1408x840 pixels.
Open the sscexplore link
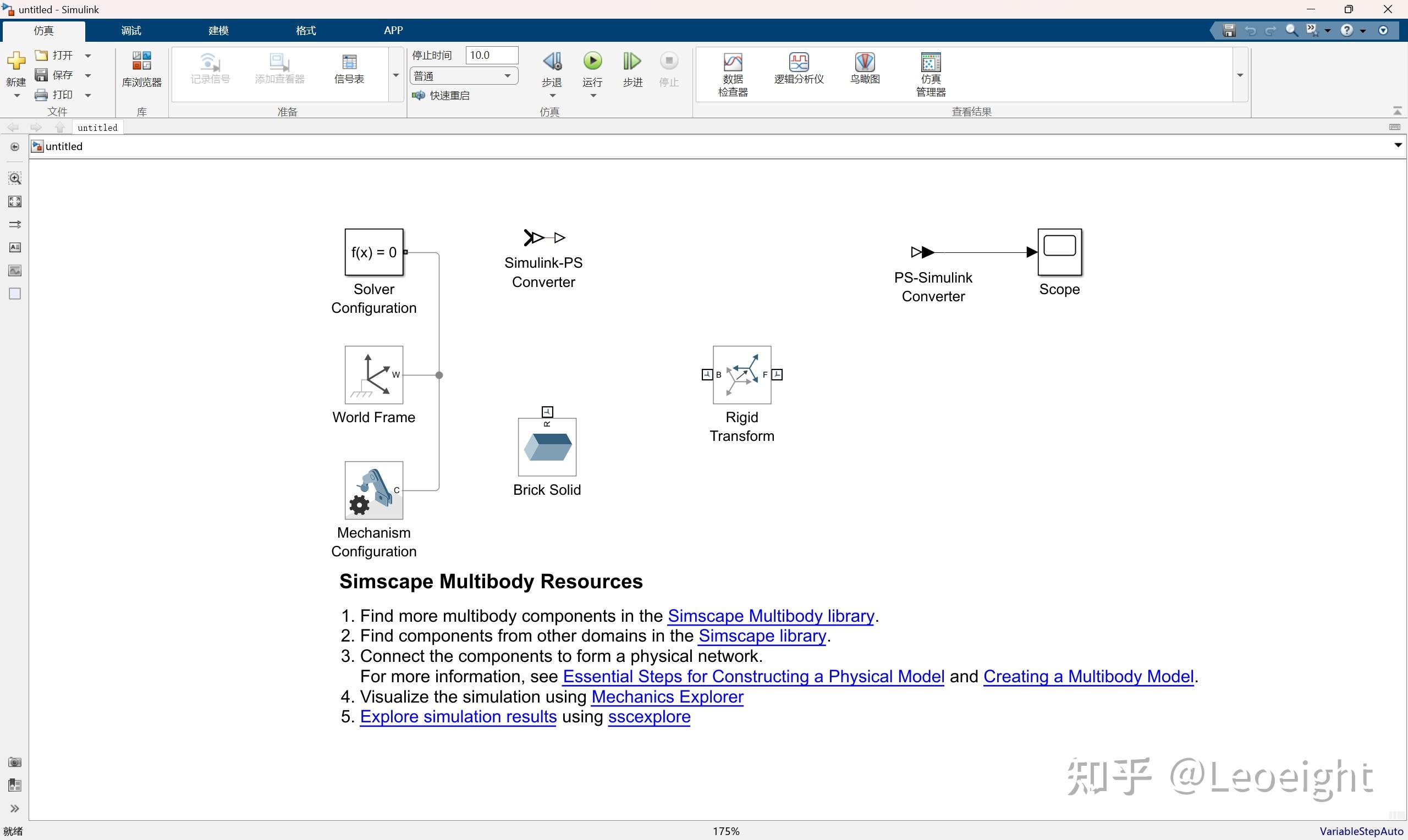(x=649, y=717)
